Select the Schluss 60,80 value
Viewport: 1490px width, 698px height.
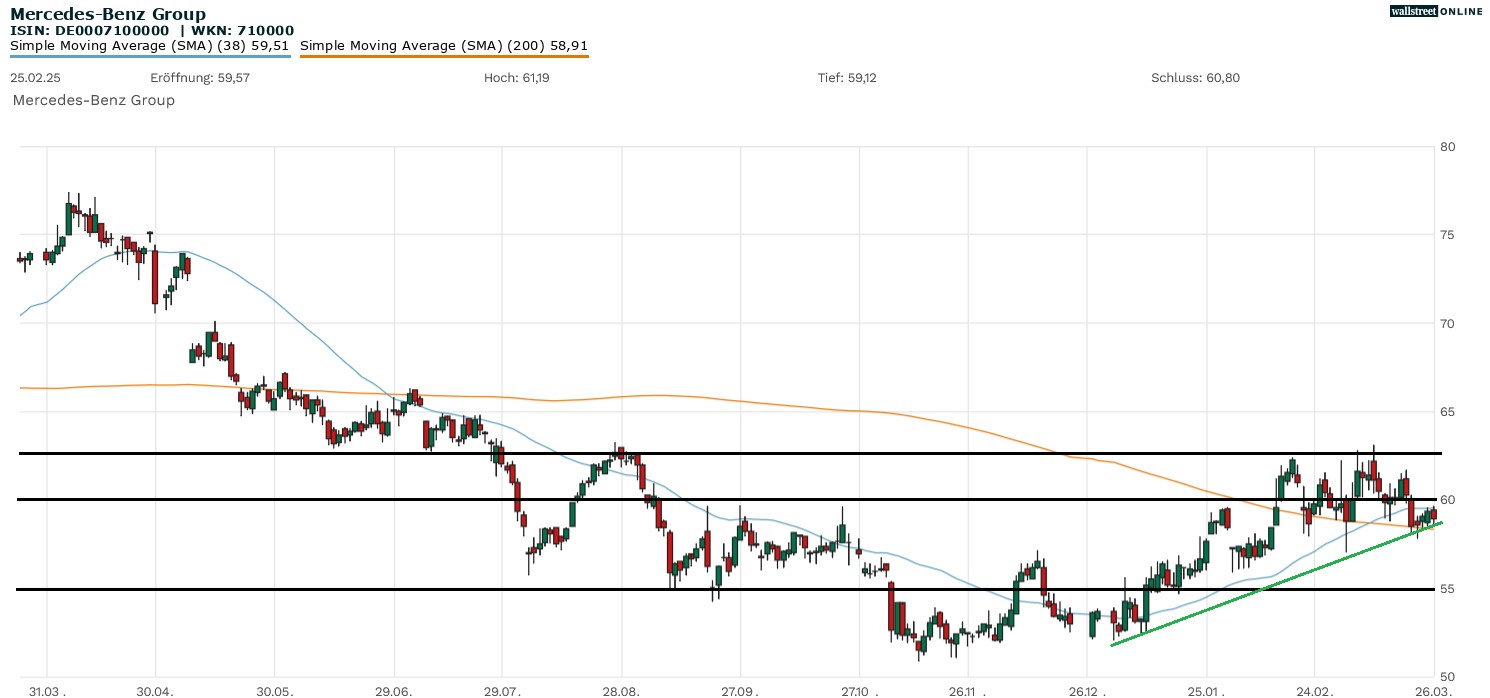(x=1195, y=77)
